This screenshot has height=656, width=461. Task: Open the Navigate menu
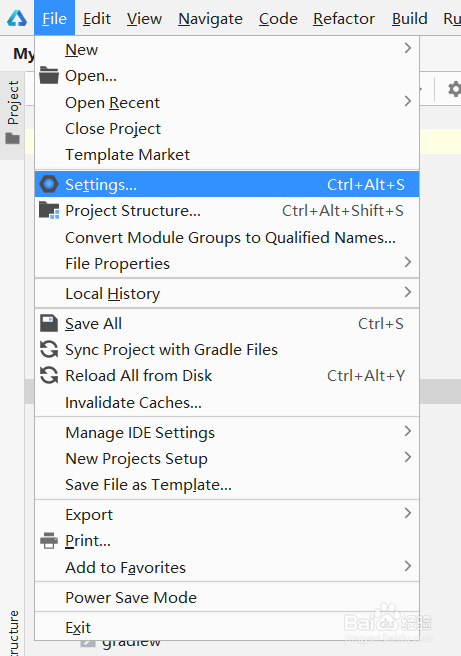click(210, 18)
